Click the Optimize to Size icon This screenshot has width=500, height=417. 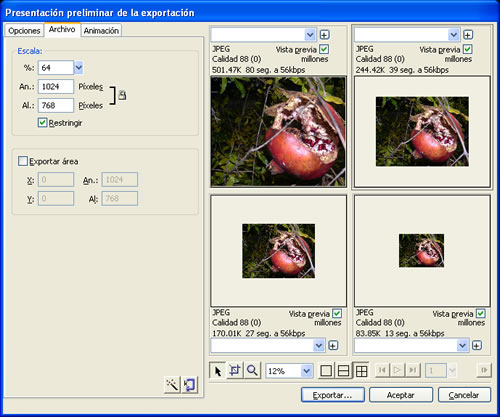coord(190,385)
